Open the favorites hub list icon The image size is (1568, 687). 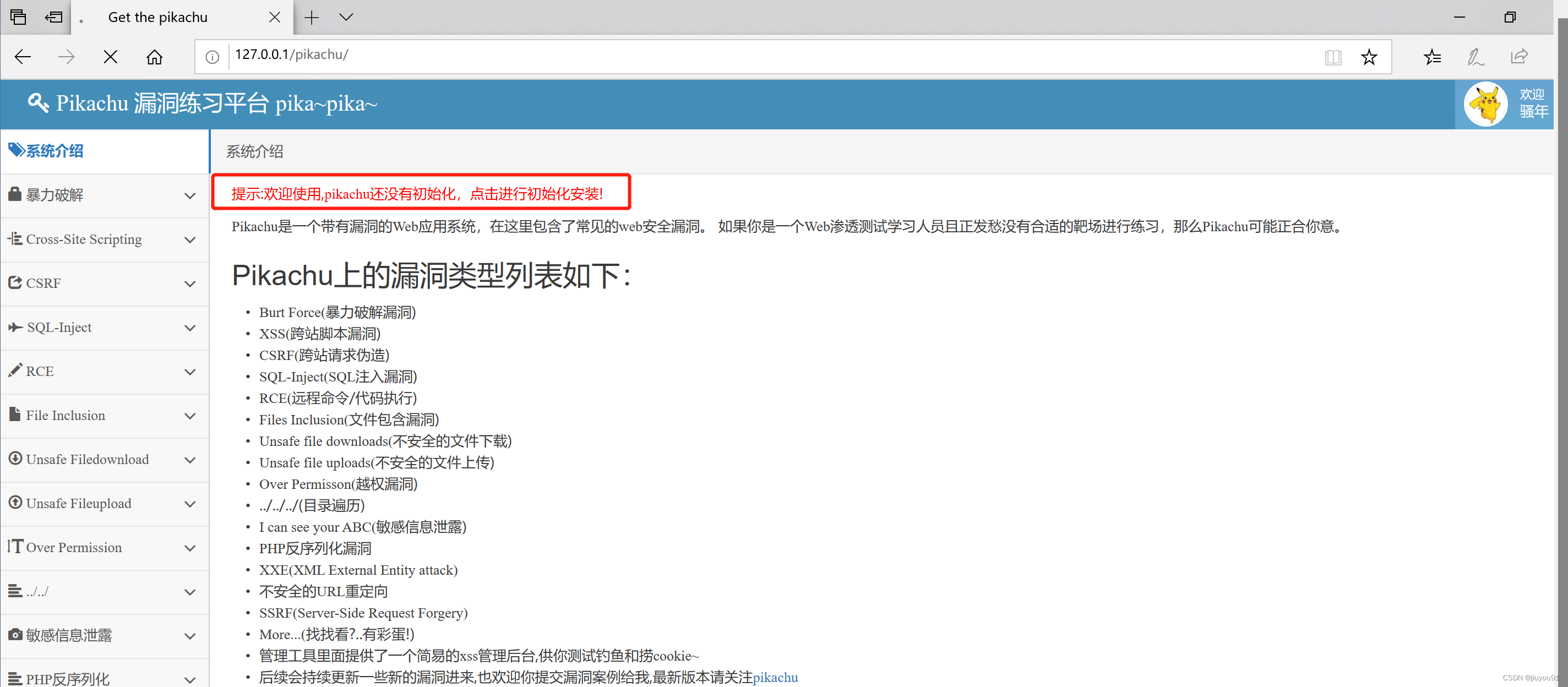point(1432,57)
